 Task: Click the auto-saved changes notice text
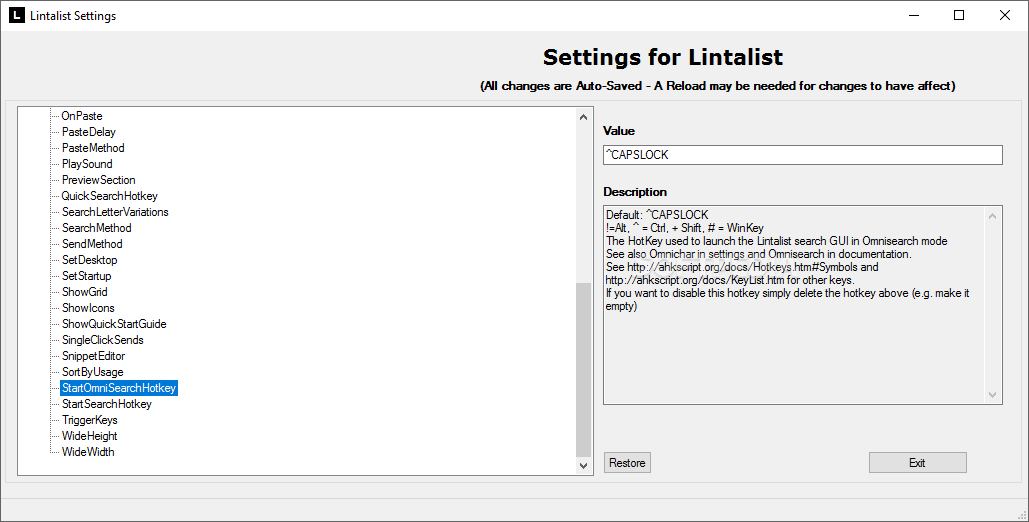tap(718, 86)
